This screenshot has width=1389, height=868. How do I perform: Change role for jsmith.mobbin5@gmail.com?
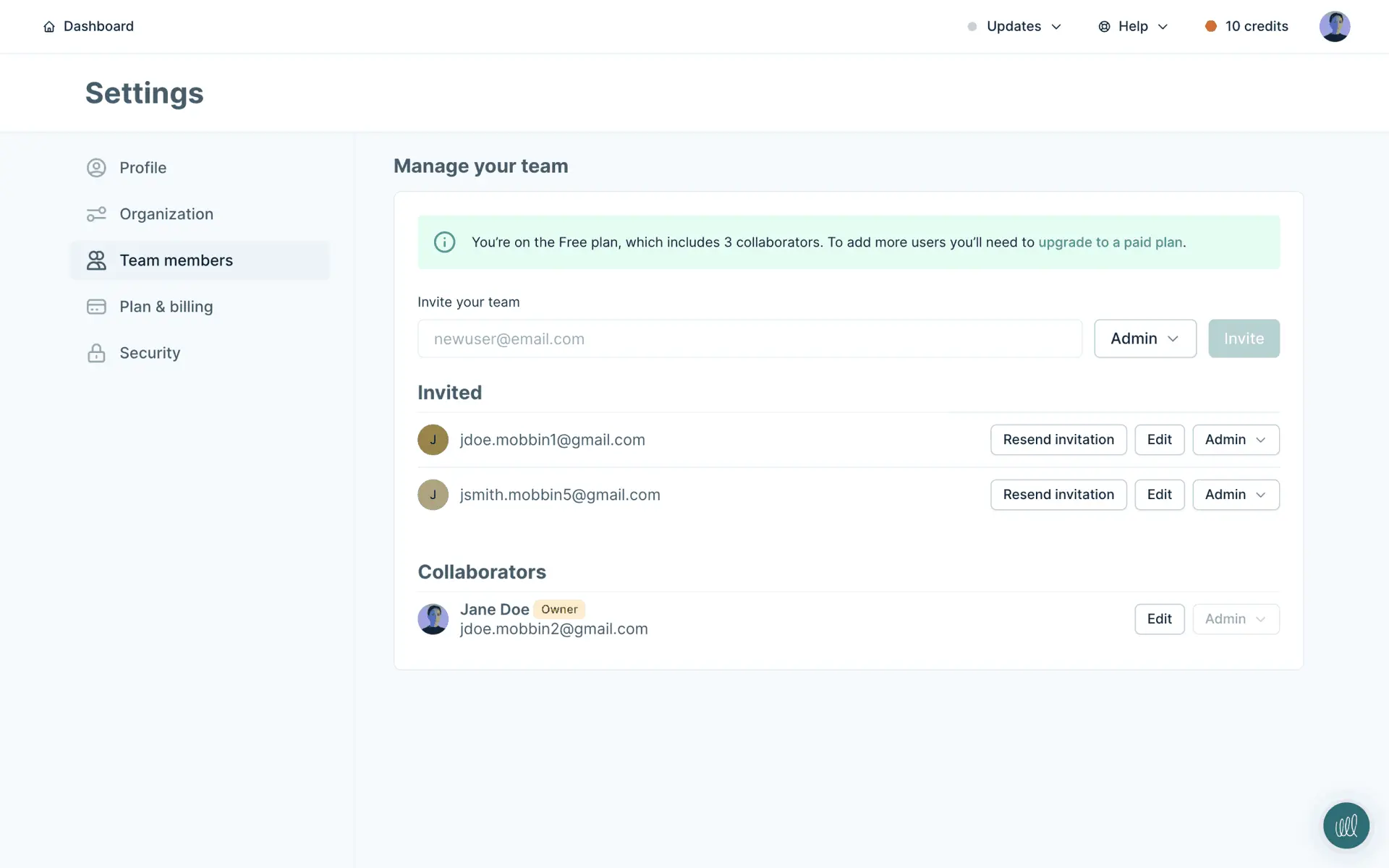(1235, 495)
